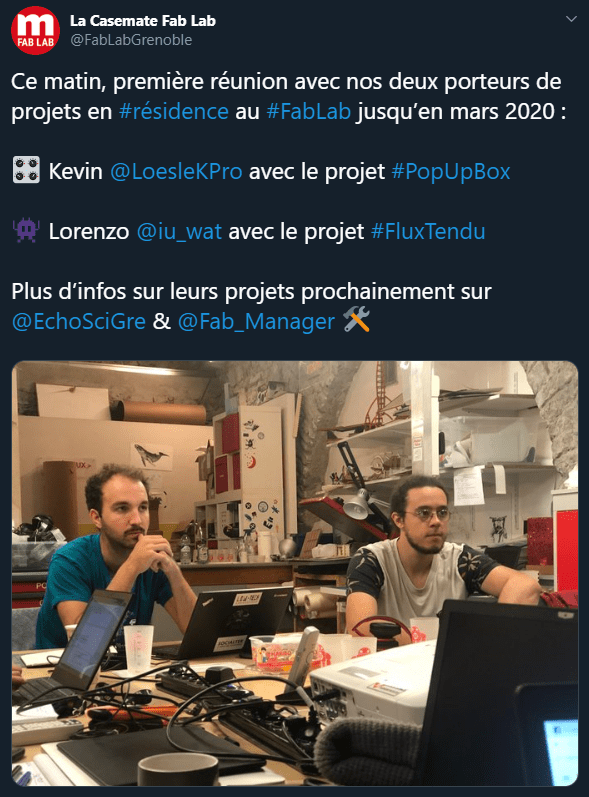Visit the @LoesleKPro mention
This screenshot has height=797, width=589.
coord(176,172)
